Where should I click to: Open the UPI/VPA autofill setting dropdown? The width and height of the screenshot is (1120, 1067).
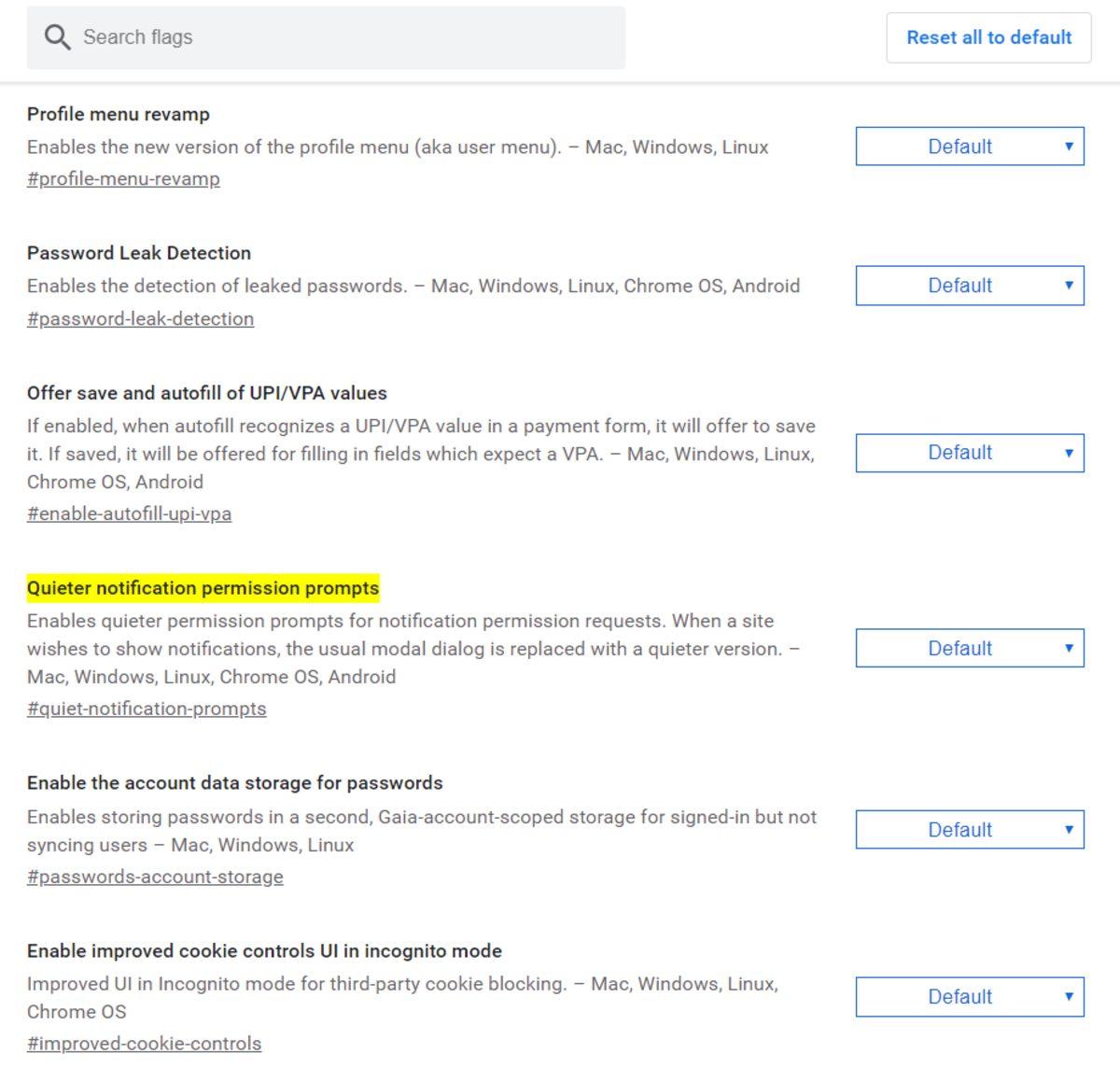[969, 453]
